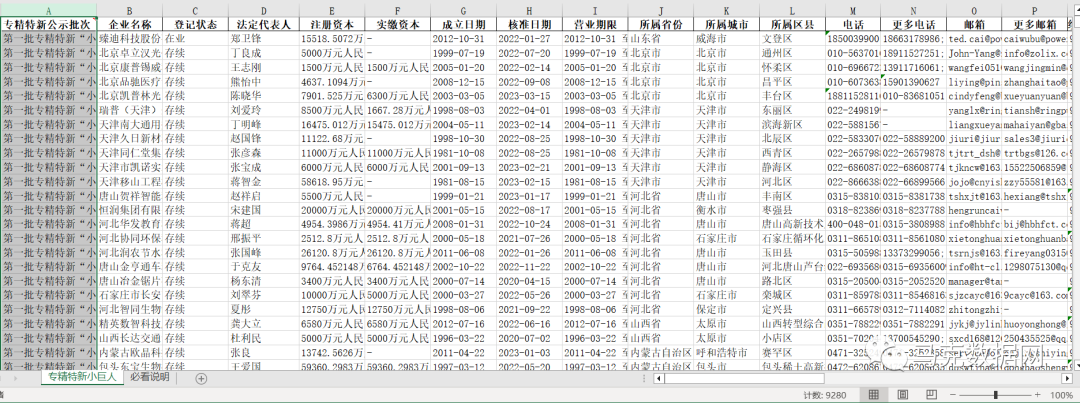Select column M header
Viewport: 1080px width, 403px height.
coord(853,10)
